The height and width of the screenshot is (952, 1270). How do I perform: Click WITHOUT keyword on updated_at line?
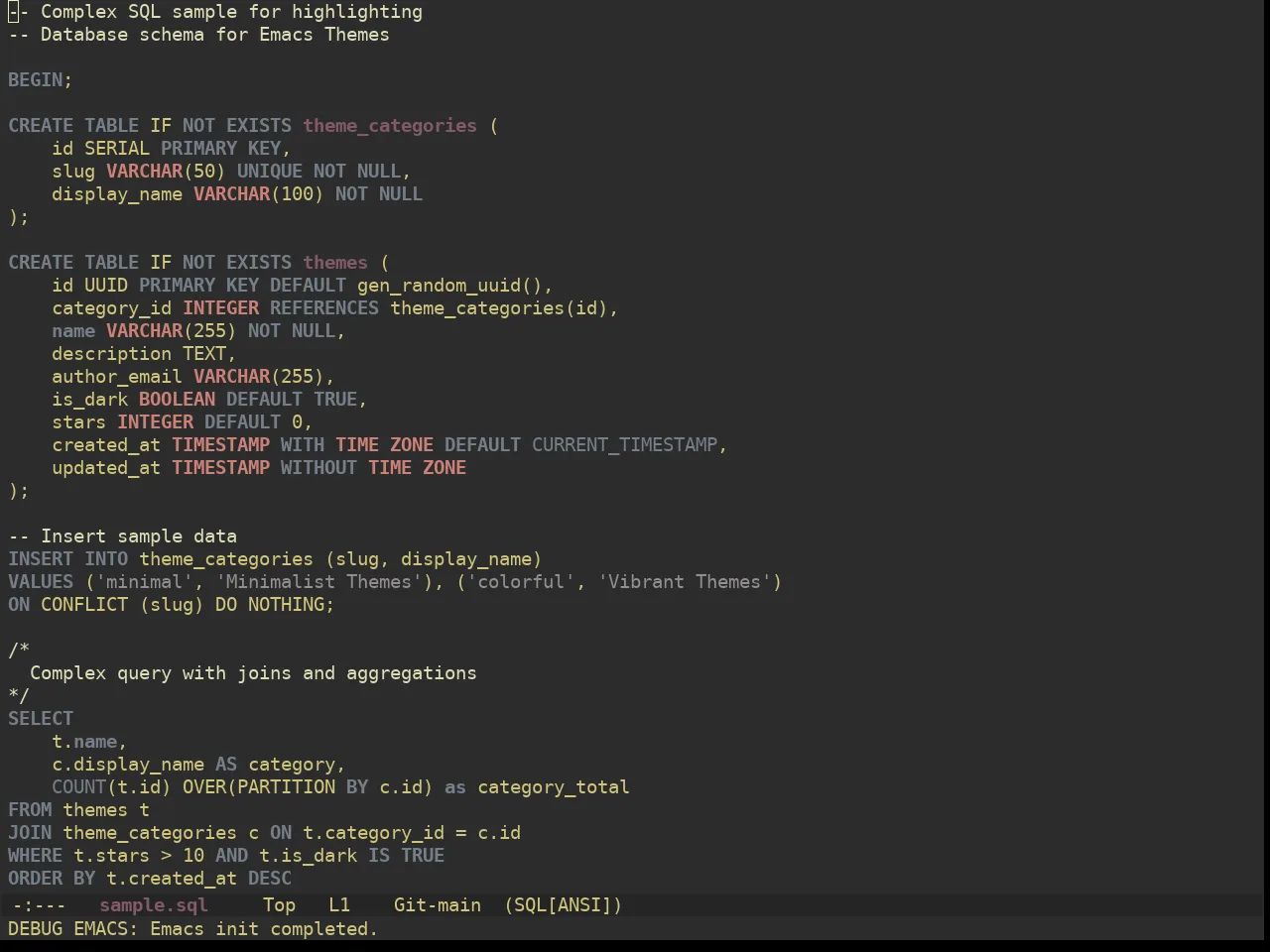(318, 468)
